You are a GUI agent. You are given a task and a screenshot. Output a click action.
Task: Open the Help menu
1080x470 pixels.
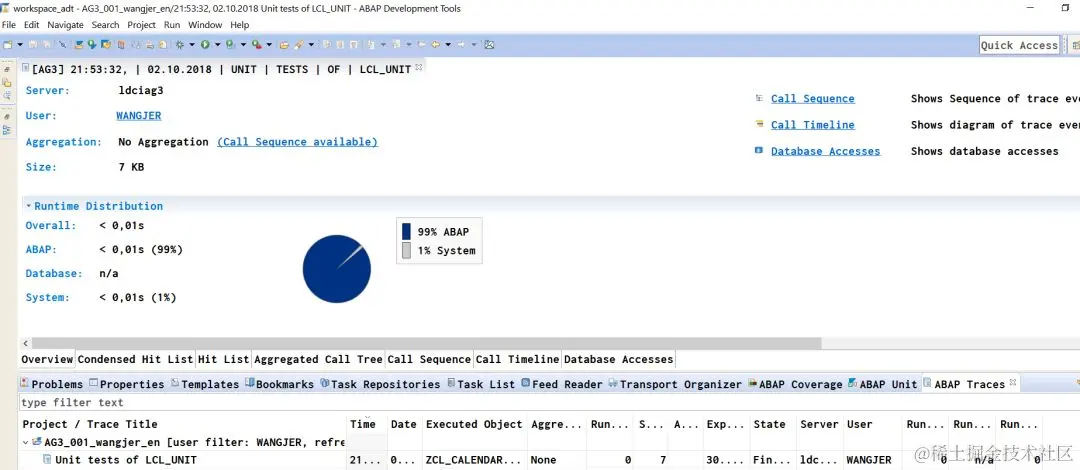[240, 25]
